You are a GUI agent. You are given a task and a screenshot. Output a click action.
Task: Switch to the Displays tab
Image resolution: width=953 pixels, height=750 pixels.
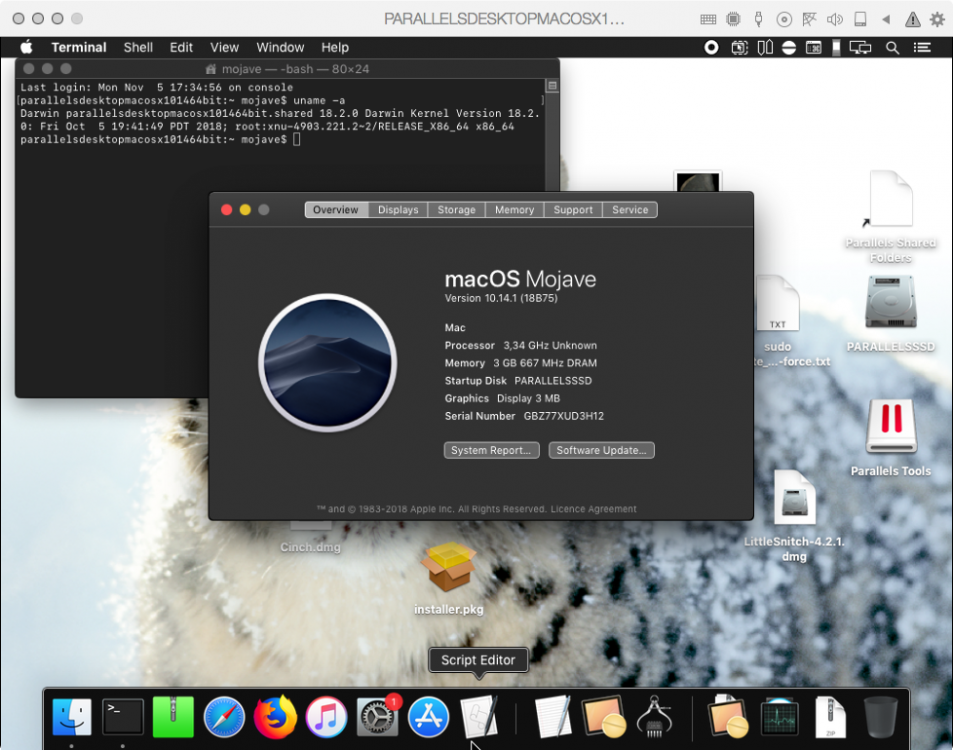click(x=398, y=210)
